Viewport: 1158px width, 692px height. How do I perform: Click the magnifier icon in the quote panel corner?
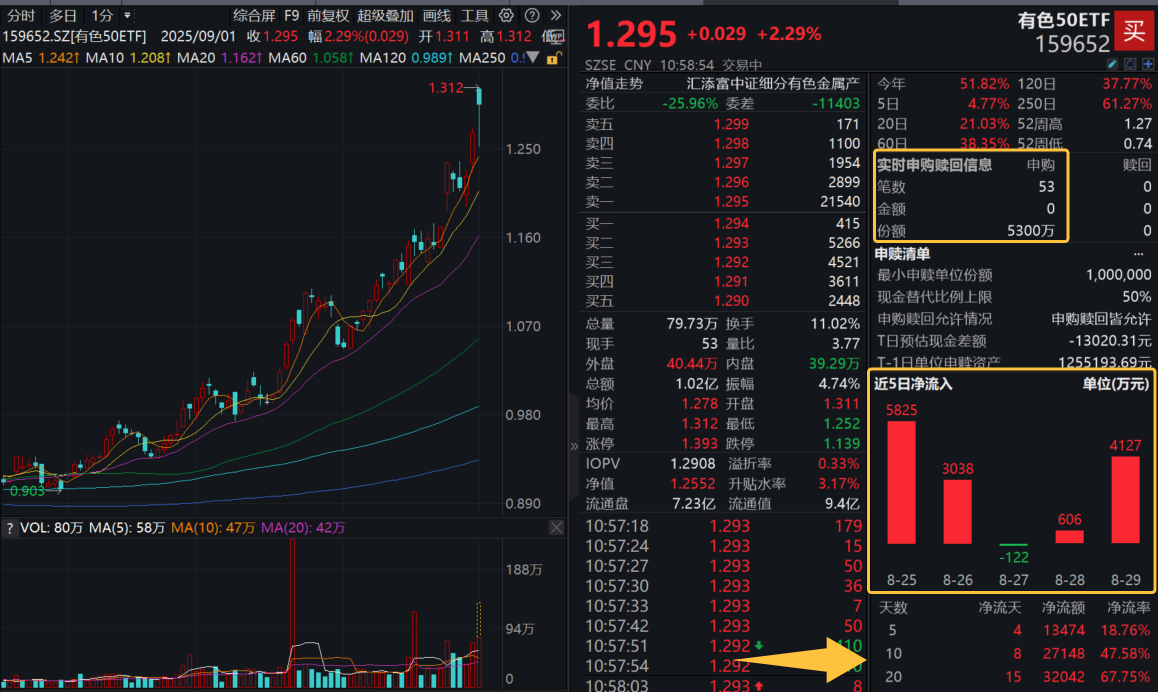pyautogui.click(x=1130, y=64)
